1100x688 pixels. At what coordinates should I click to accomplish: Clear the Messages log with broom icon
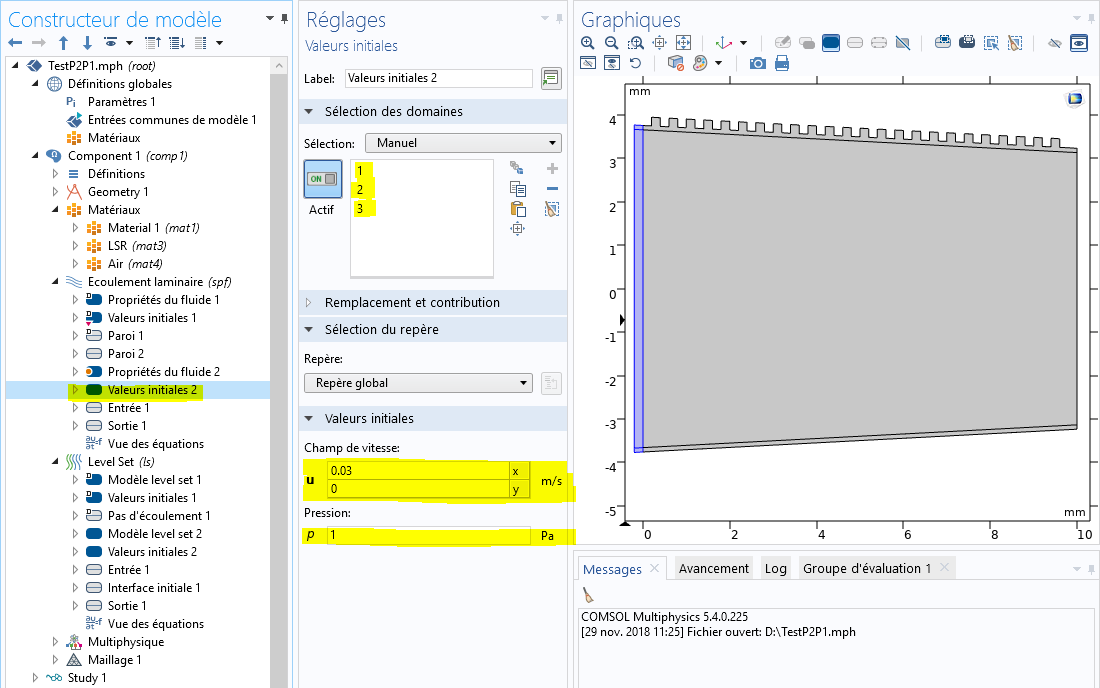[589, 594]
